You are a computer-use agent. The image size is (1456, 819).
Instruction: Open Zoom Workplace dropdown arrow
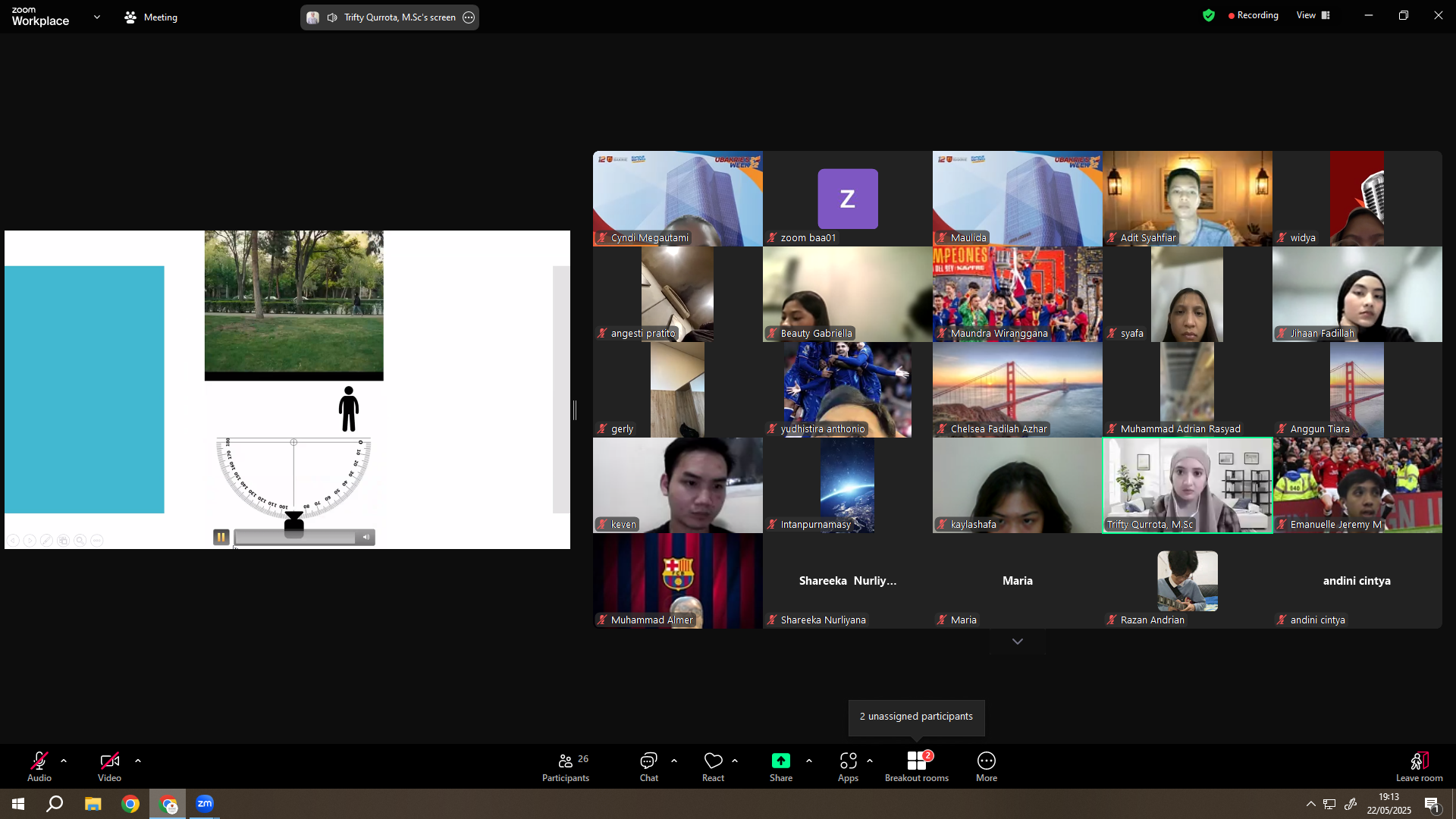(97, 17)
